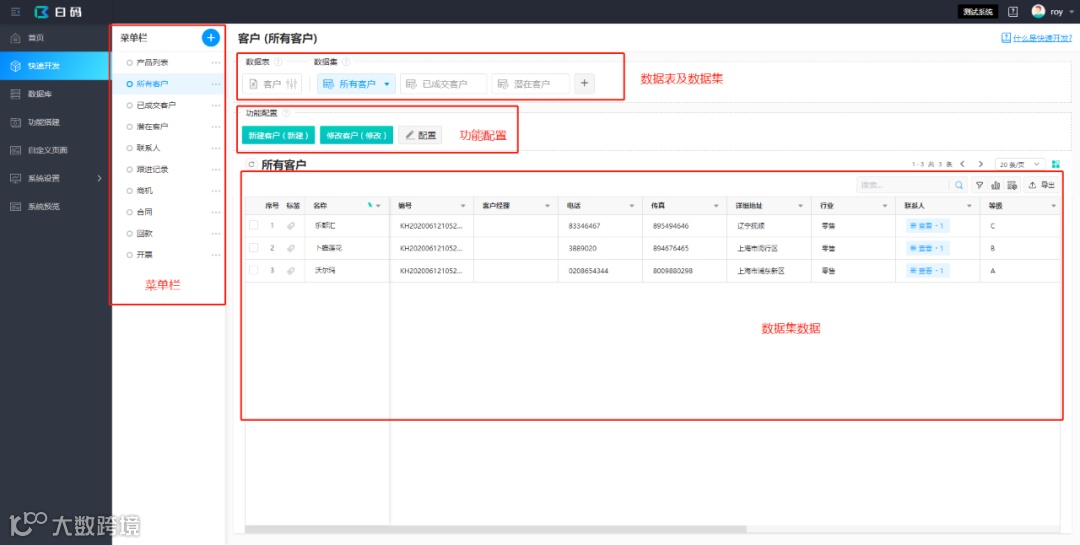The width and height of the screenshot is (1080, 545).
Task: Open the 详细地址 column dropdown arrow
Action: 800,206
